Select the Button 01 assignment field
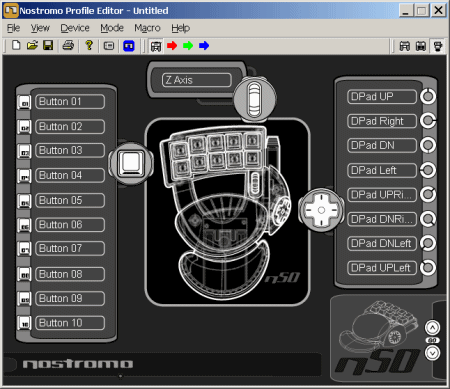This screenshot has height=389, width=450. (70, 101)
